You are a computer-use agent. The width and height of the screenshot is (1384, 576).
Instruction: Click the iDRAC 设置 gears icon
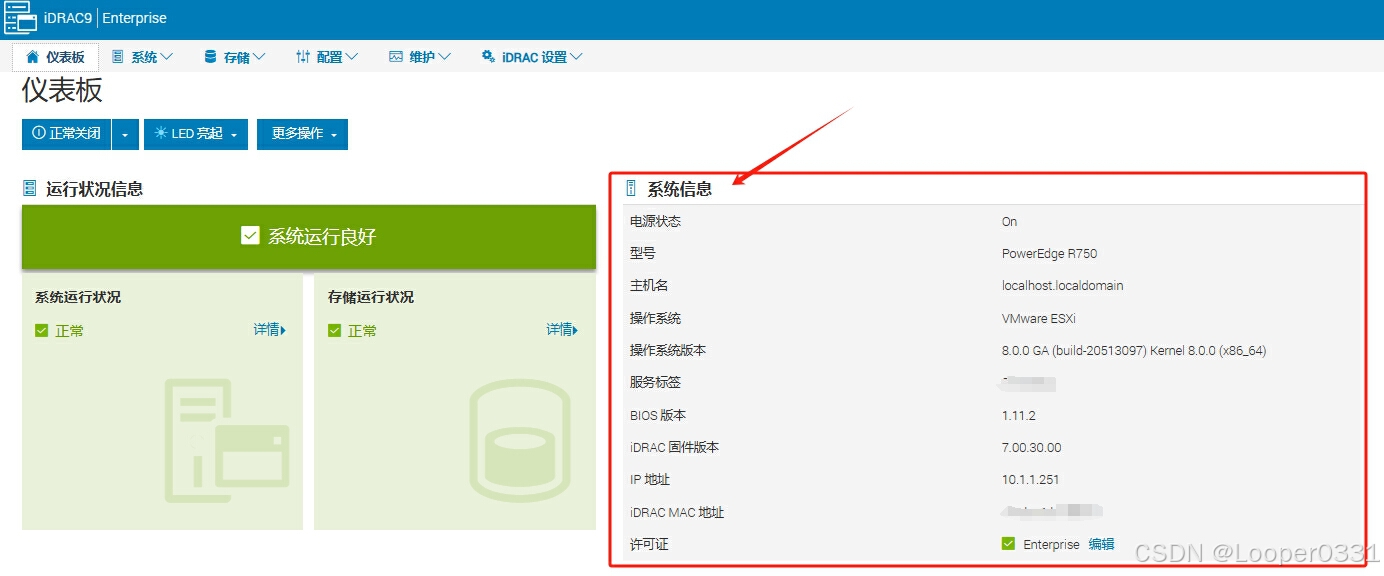click(488, 57)
